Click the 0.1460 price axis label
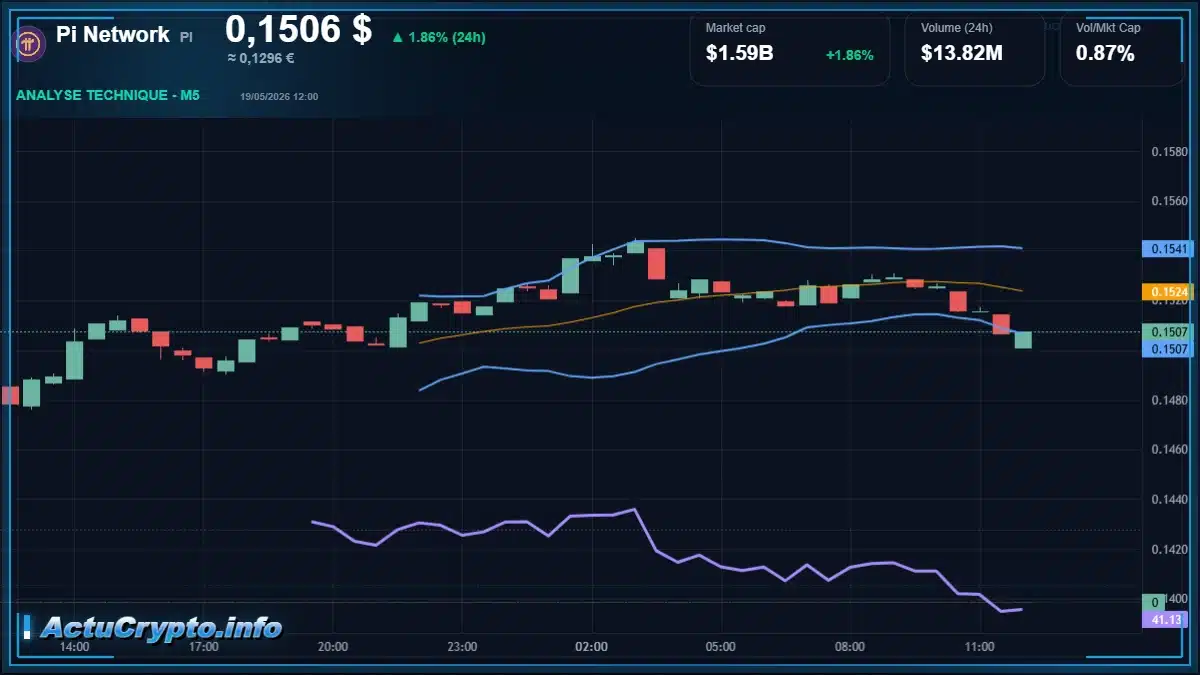The height and width of the screenshot is (675, 1200). click(x=1168, y=450)
